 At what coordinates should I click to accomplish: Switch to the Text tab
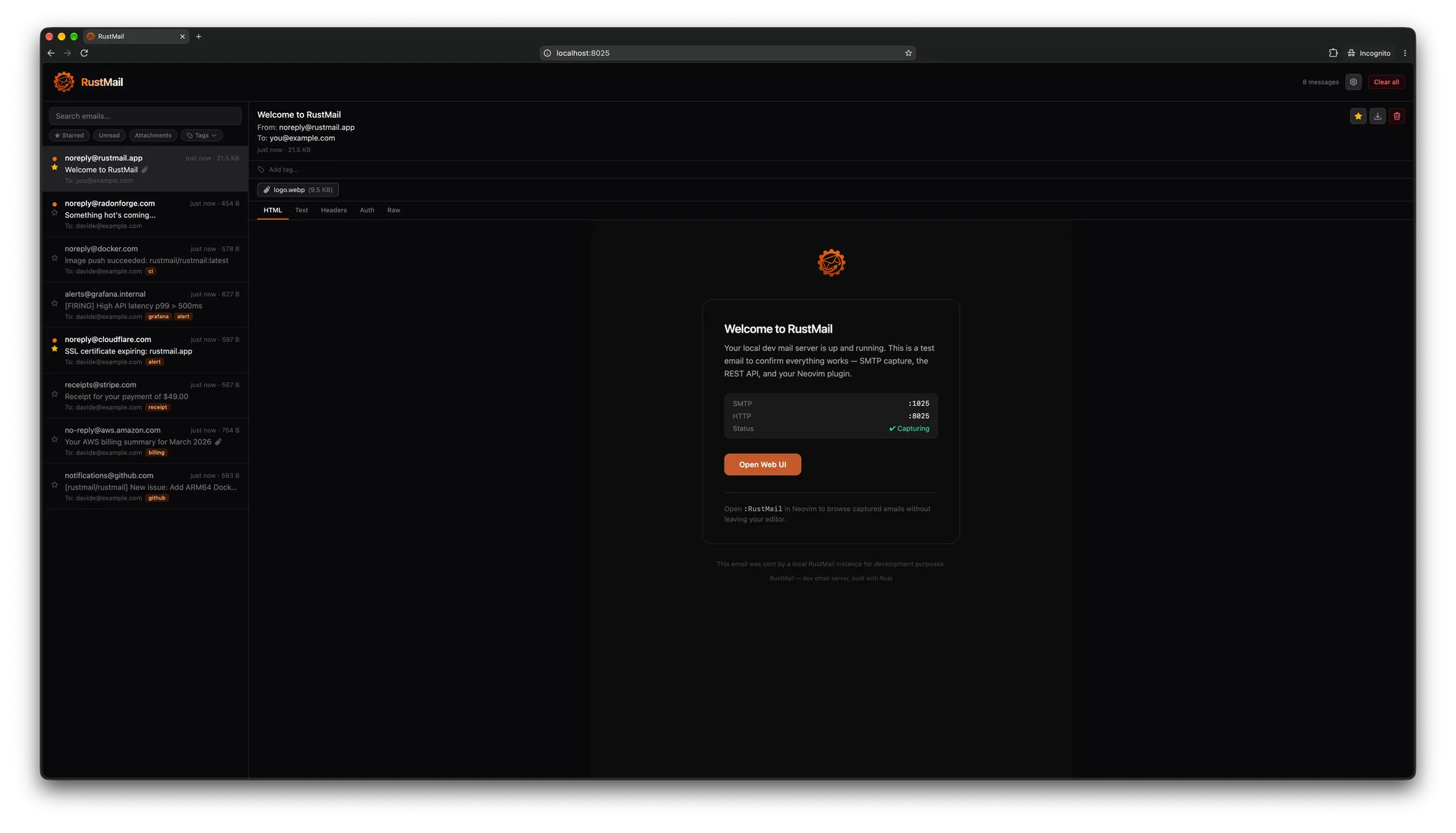point(302,210)
